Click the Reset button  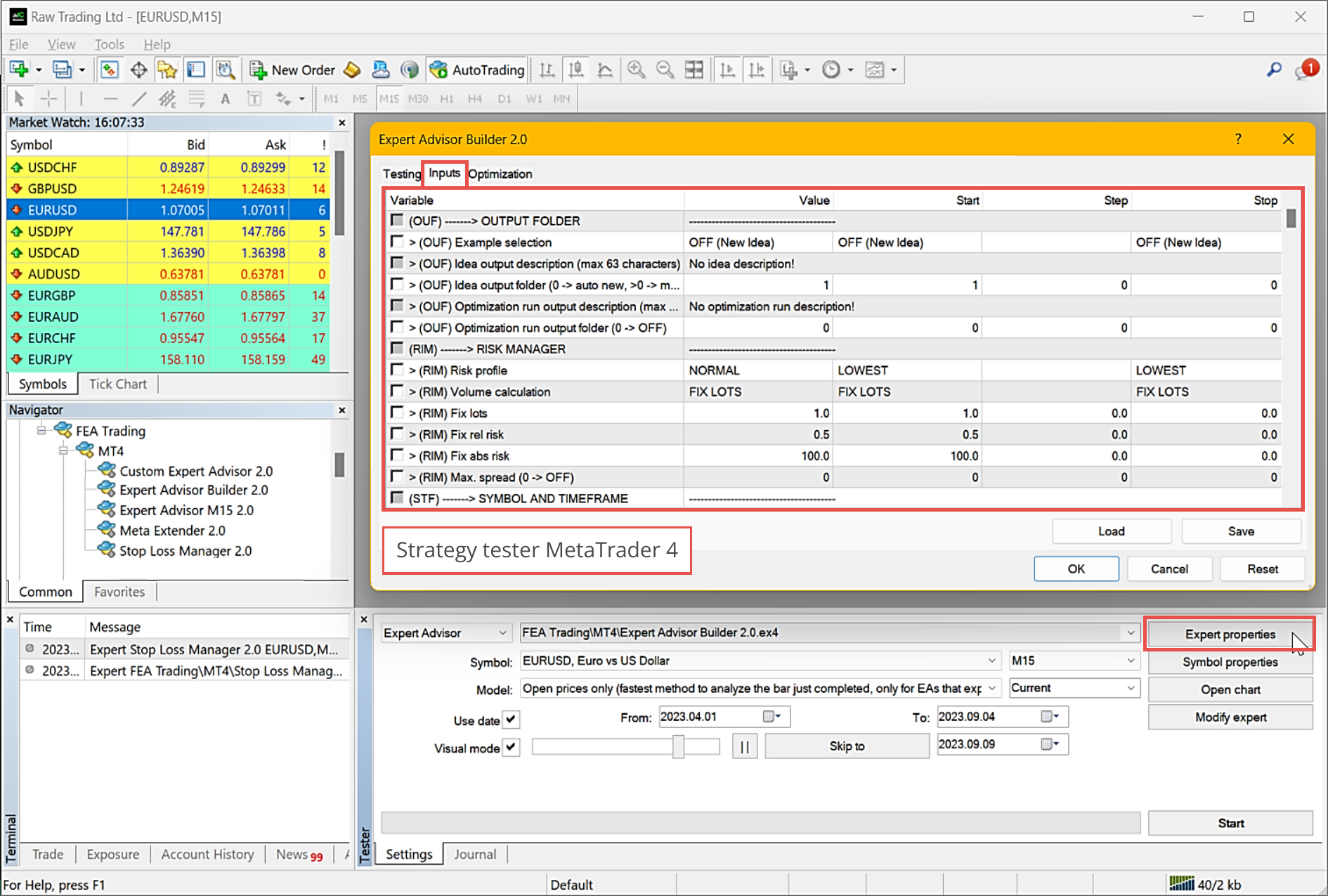click(x=1263, y=569)
